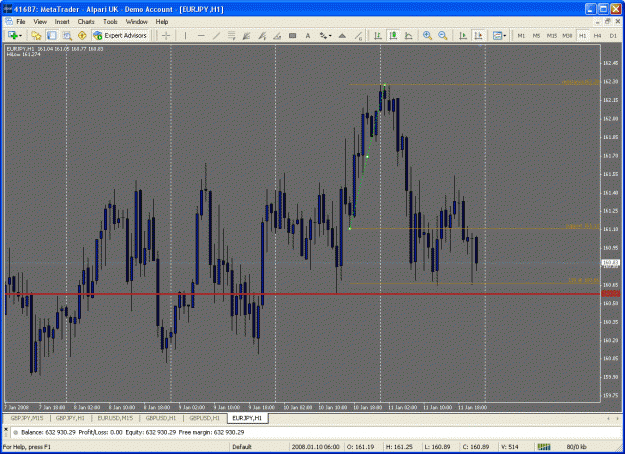
Task: Close the terminal panel with its X
Action: [6, 429]
